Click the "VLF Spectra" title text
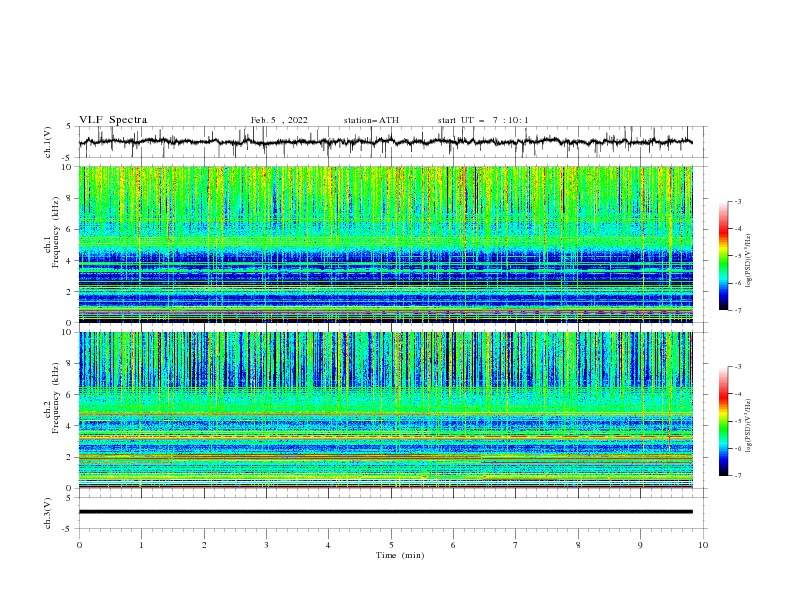 [113, 120]
